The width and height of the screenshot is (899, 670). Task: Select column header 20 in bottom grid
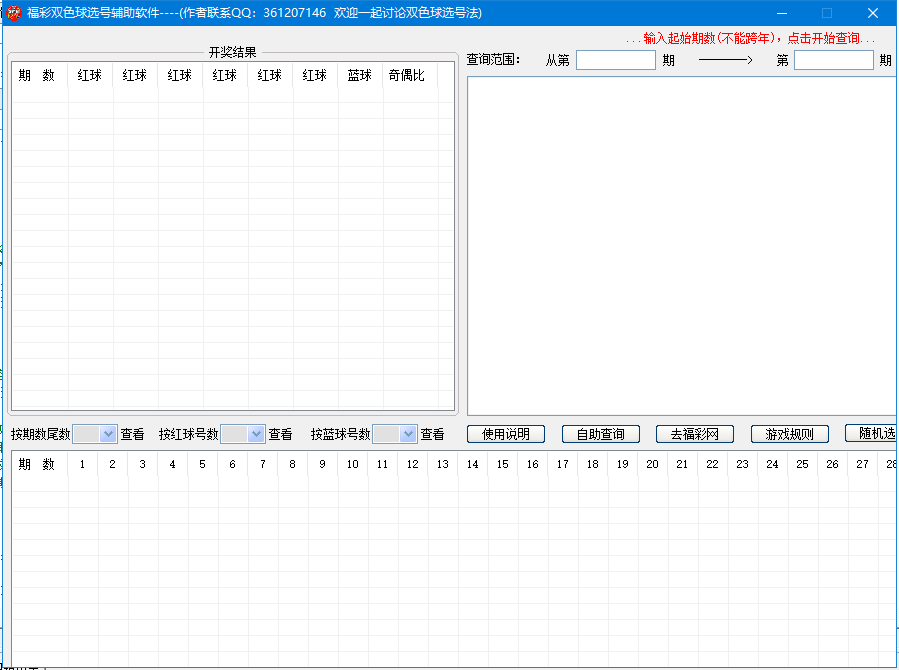652,464
